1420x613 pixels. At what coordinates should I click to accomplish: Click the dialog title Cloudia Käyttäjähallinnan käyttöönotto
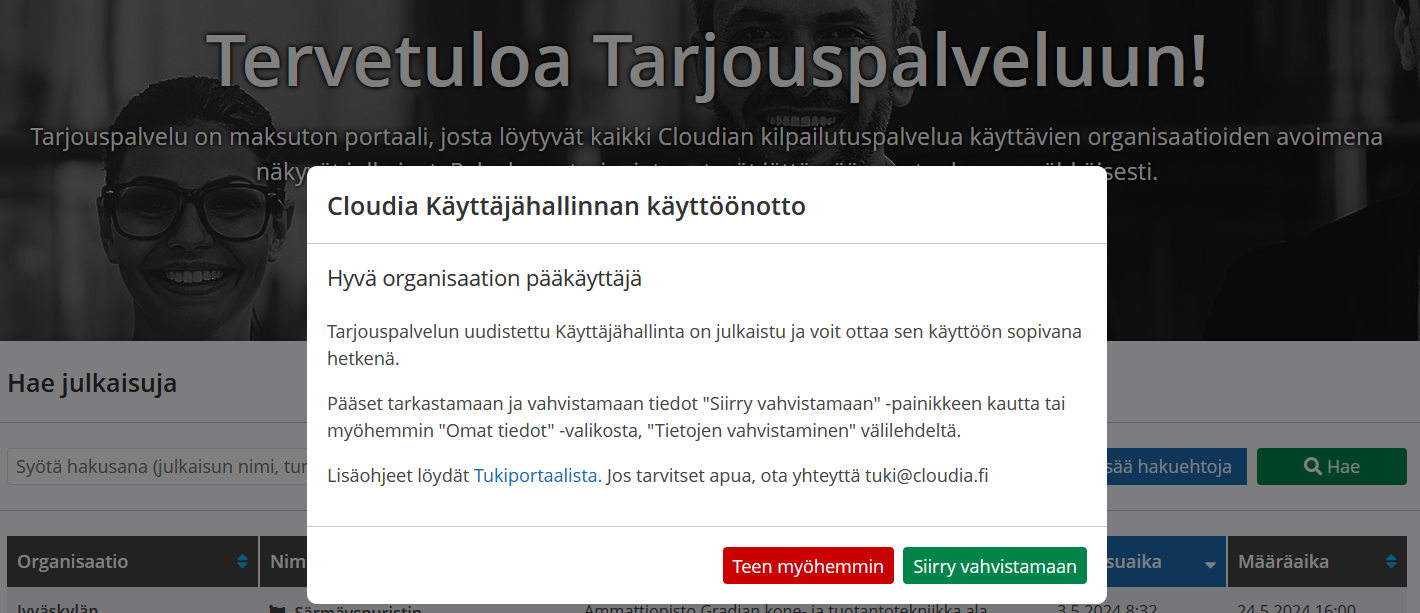(x=566, y=206)
